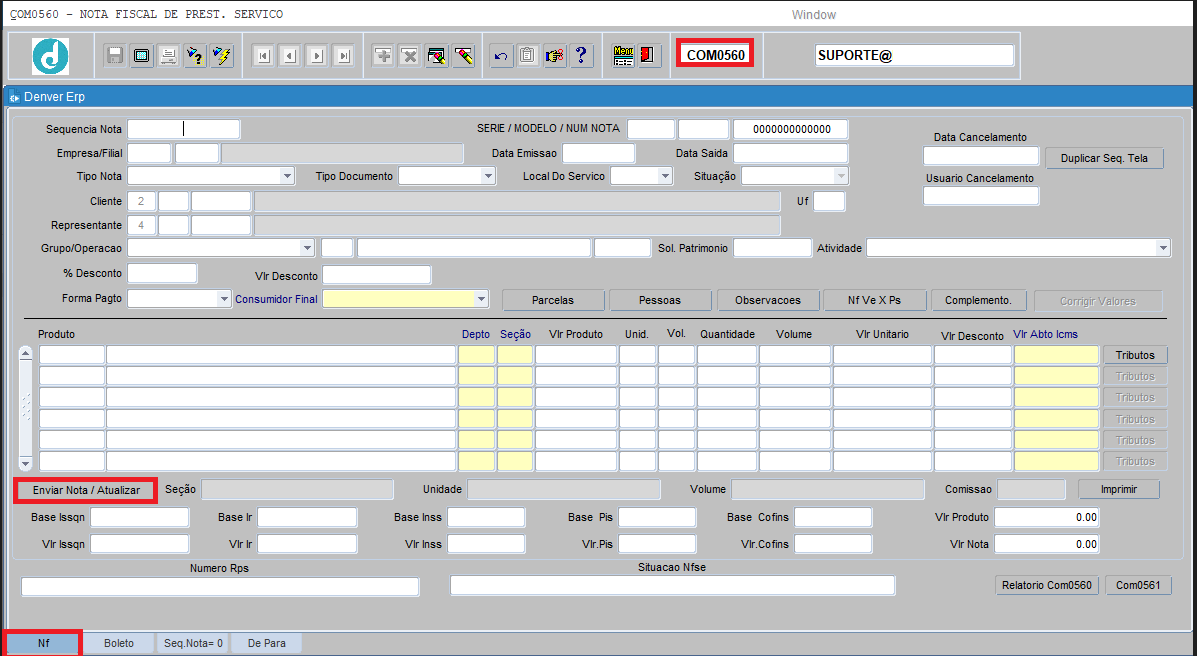Click the Denver 'd' logo icon
Image resolution: width=1197 pixels, height=656 pixels.
[x=50, y=56]
